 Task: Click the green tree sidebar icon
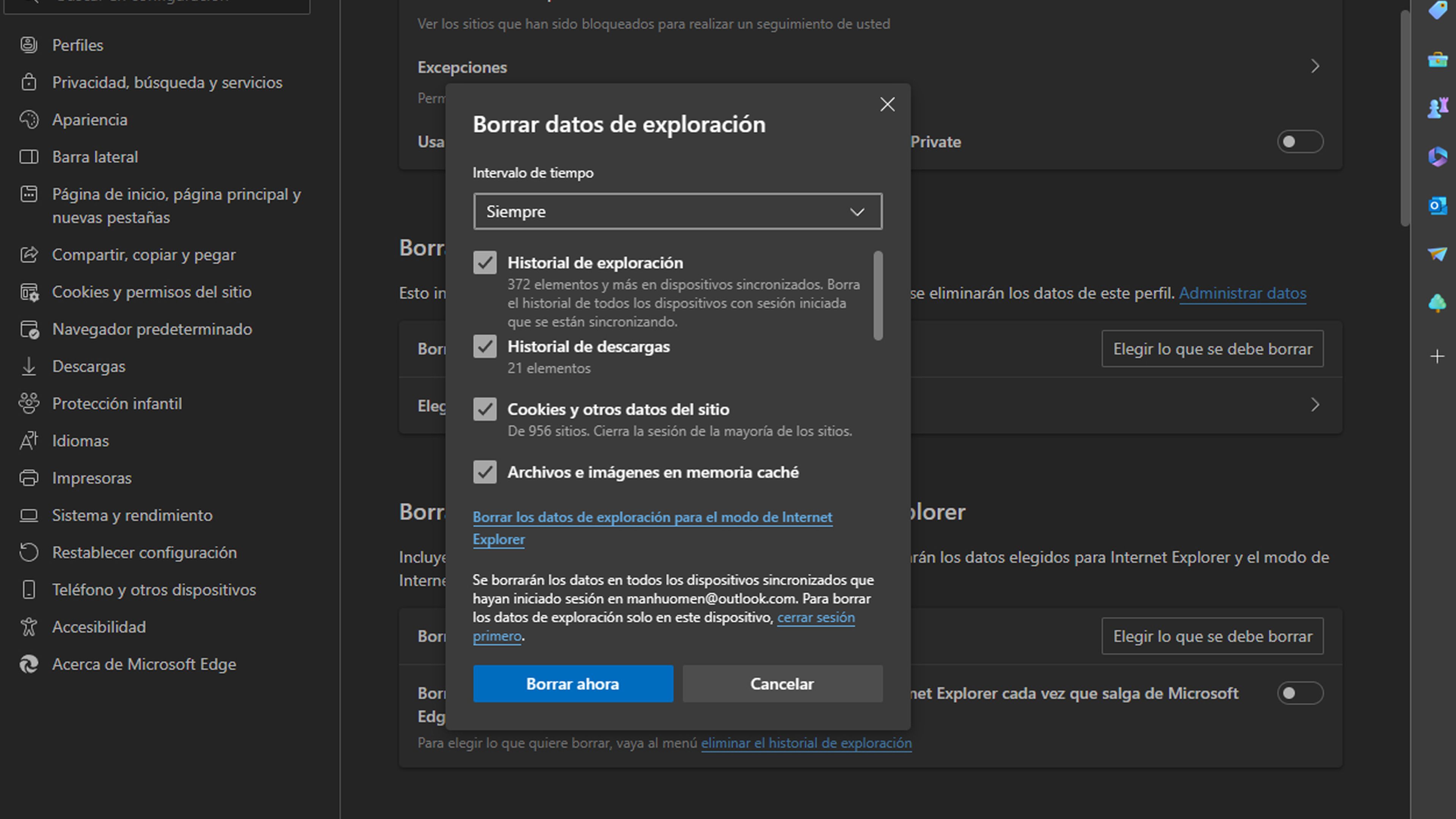(1437, 303)
